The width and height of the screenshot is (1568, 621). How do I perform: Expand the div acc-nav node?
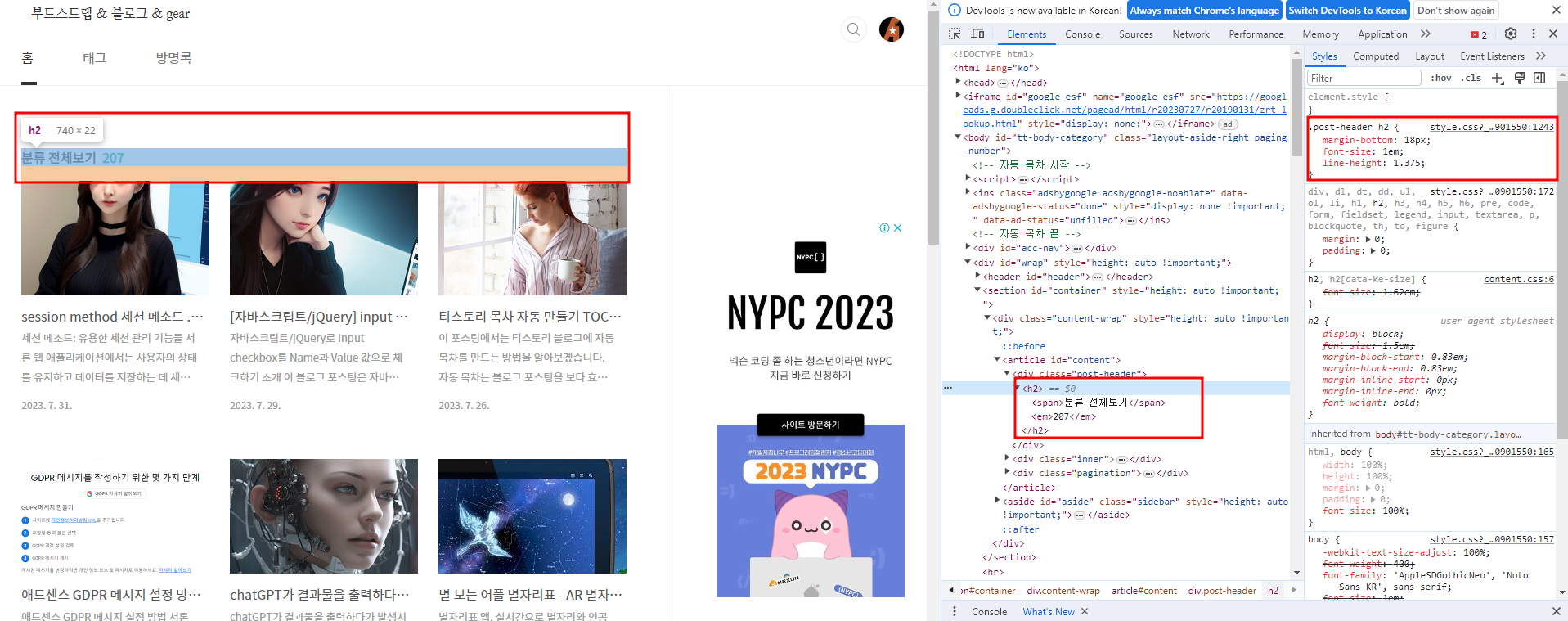968,247
